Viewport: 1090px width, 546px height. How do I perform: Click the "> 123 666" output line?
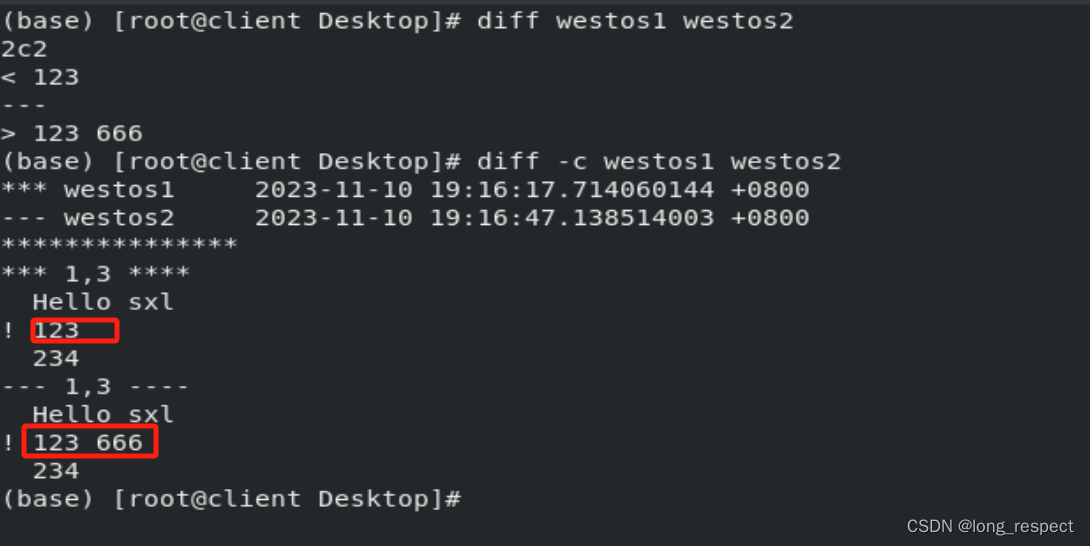[x=72, y=133]
